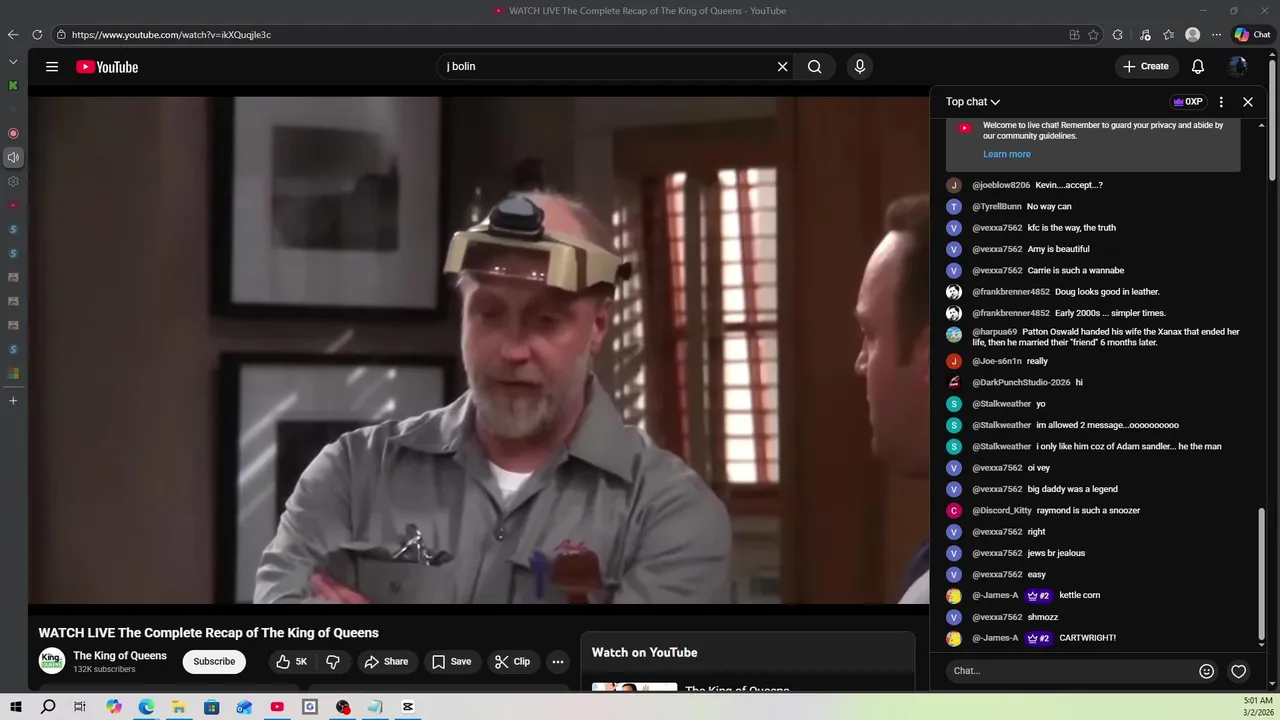Open the 0XP crown badge
1280x720 pixels.
click(x=1188, y=102)
